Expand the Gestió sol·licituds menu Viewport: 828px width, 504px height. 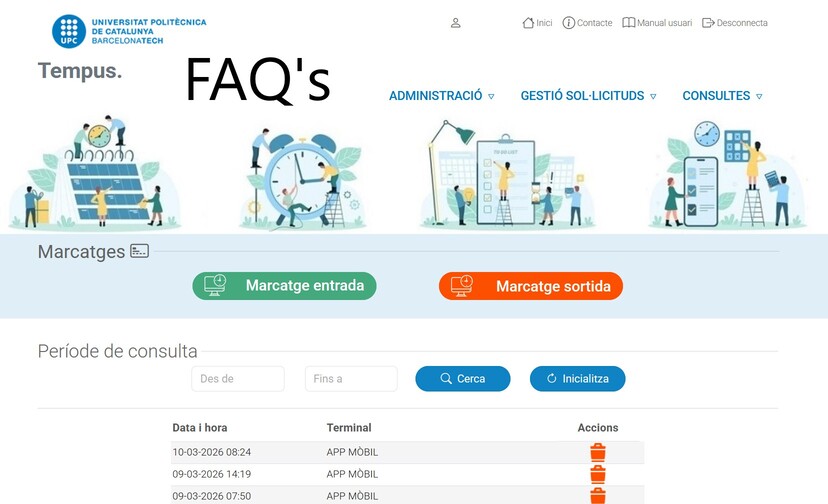(x=588, y=96)
